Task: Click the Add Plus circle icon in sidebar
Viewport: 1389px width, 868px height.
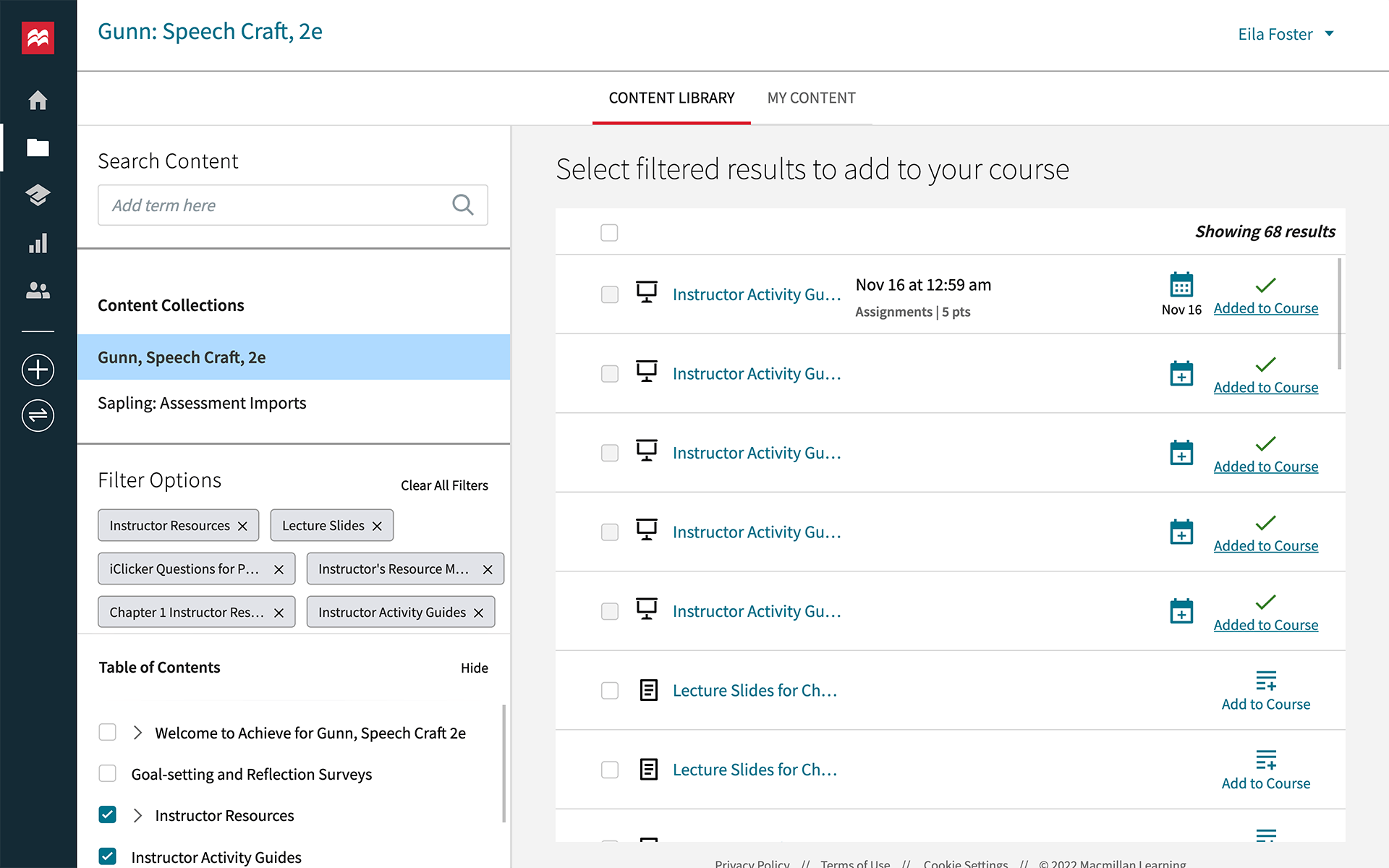Action: click(x=38, y=370)
